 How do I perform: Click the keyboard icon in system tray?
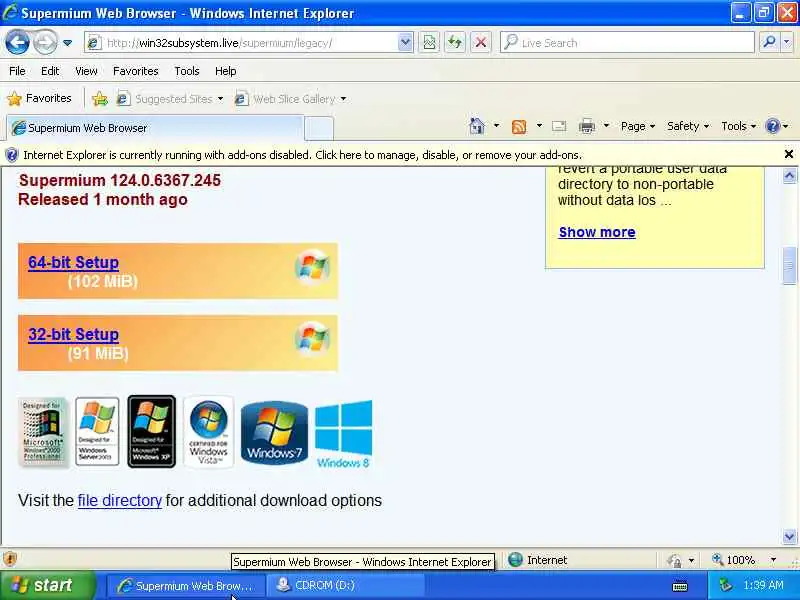[680, 587]
